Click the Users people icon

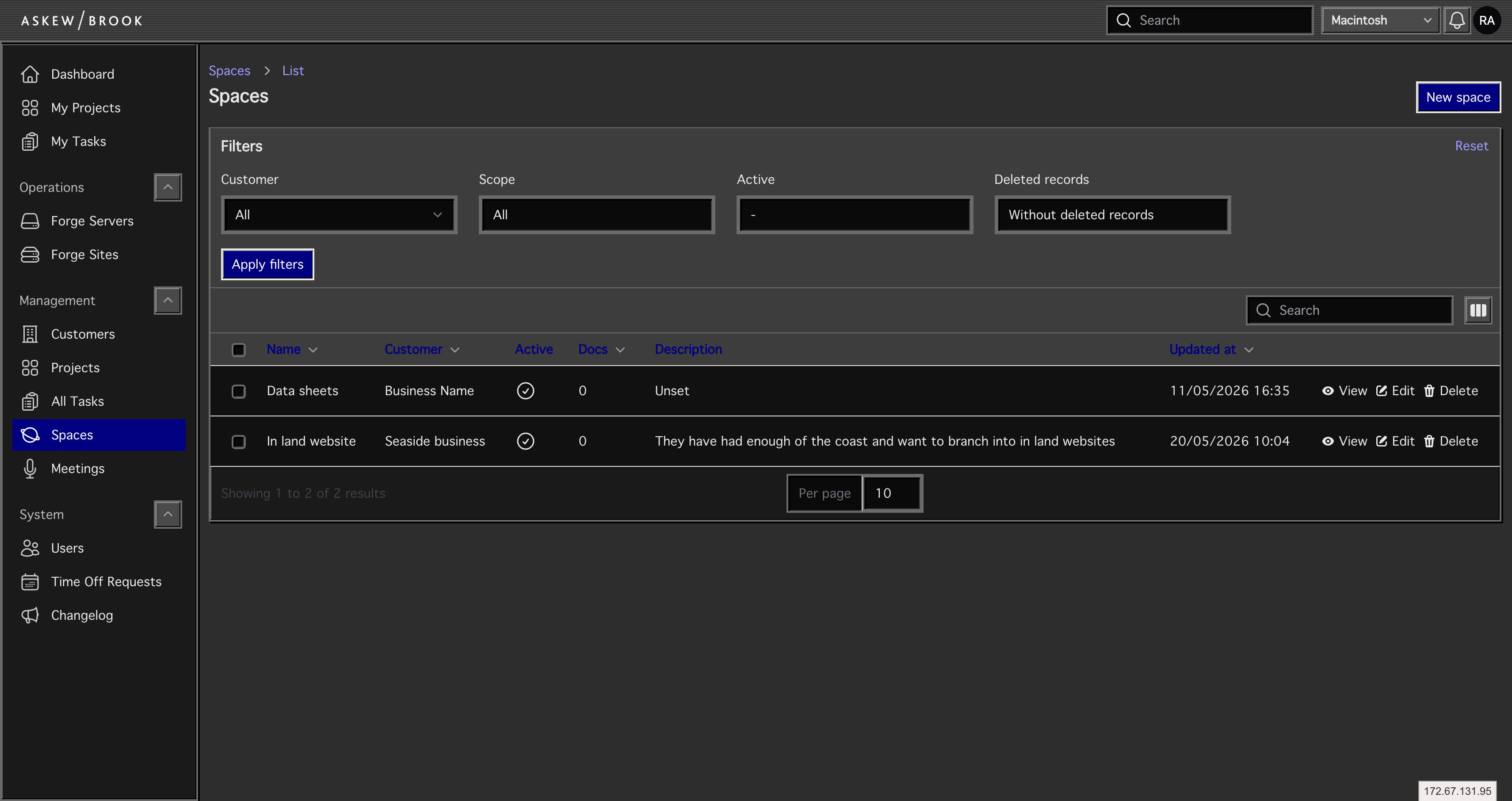coord(30,548)
